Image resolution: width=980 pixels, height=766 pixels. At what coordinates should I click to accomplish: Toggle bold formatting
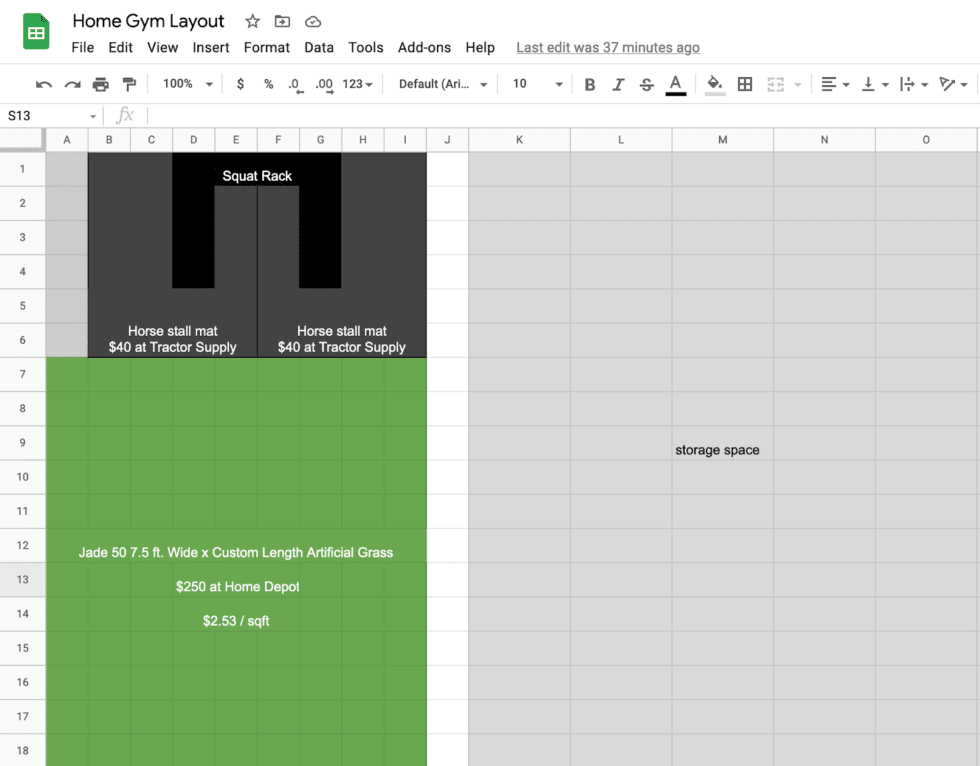click(590, 85)
